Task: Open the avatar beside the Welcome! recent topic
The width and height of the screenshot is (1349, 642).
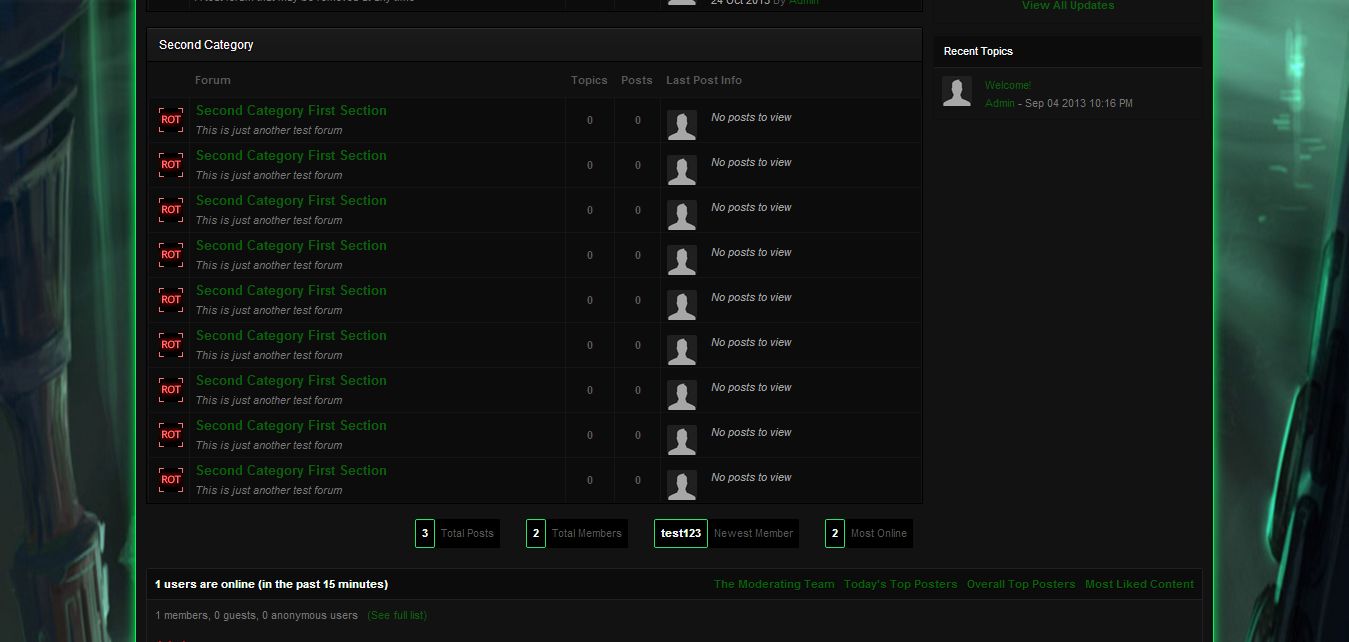Action: point(957,92)
